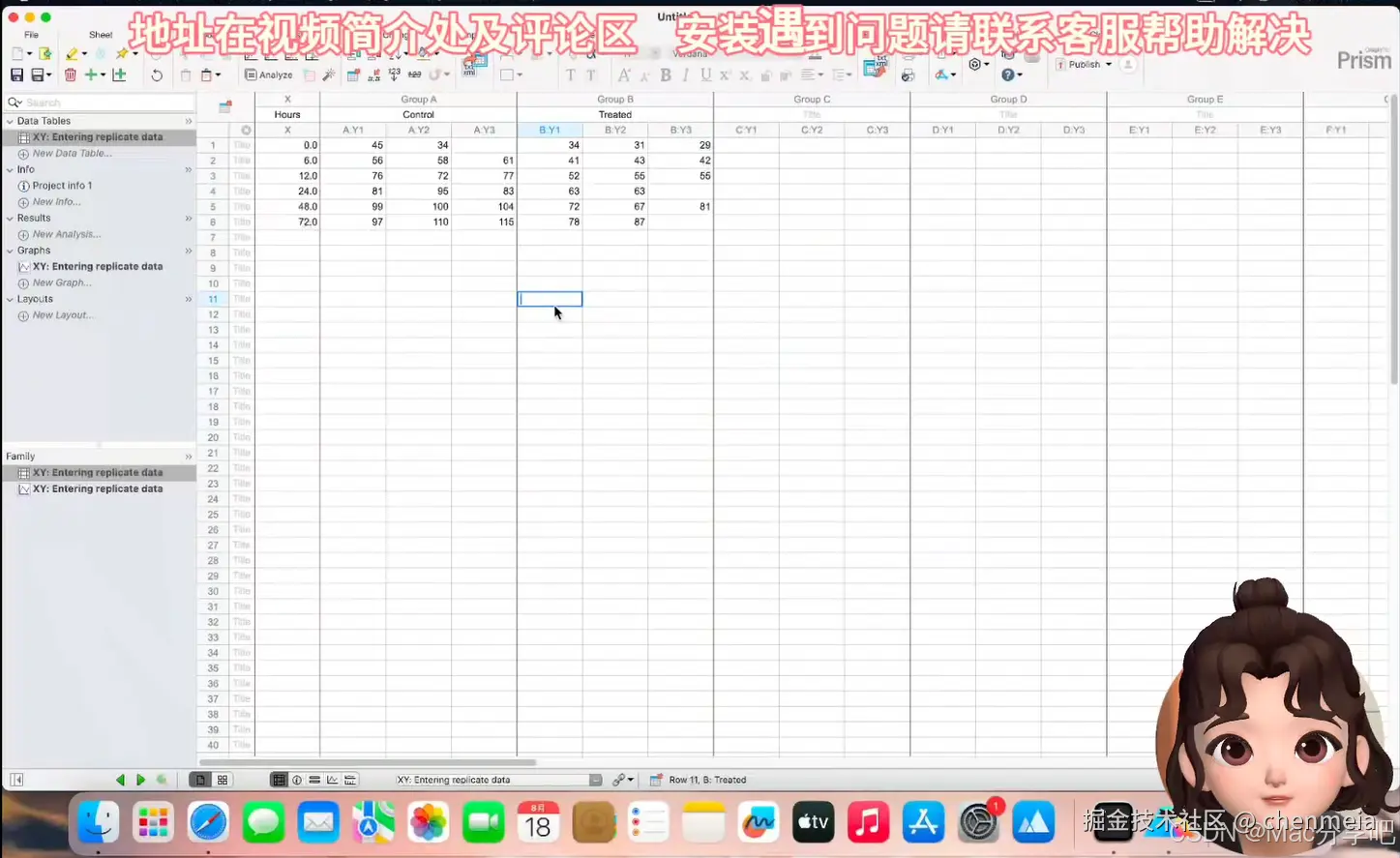
Task: Click Group A column header
Action: pyautogui.click(x=418, y=100)
